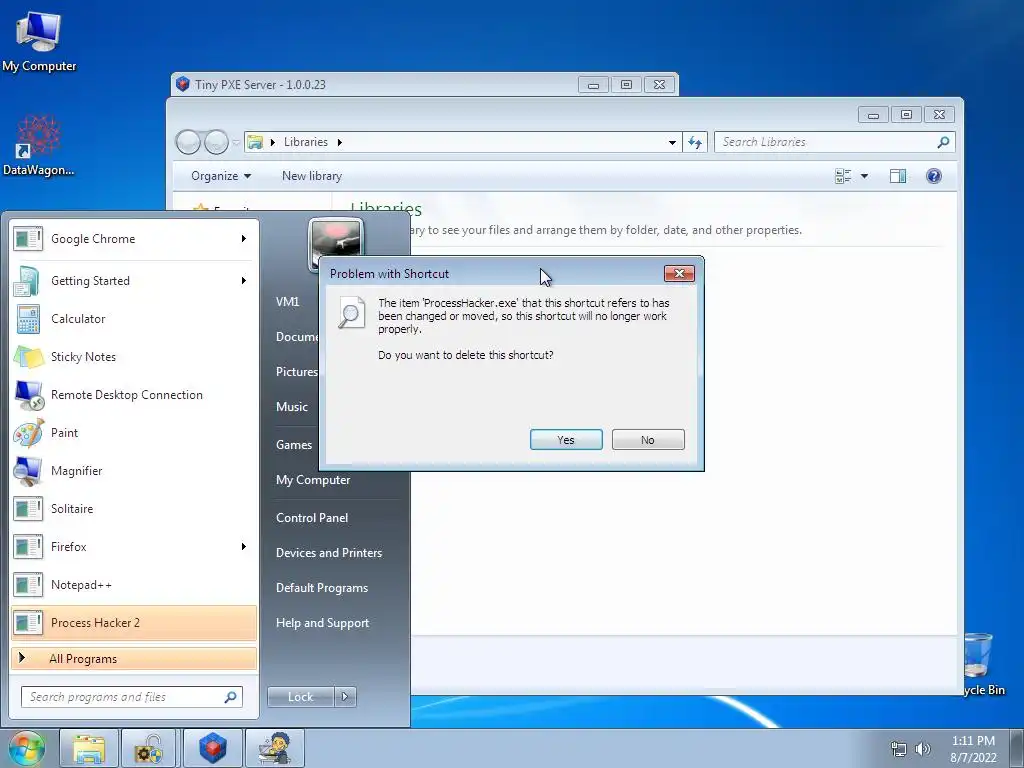Open Help and Support
The height and width of the screenshot is (768, 1024).
pyautogui.click(x=322, y=623)
